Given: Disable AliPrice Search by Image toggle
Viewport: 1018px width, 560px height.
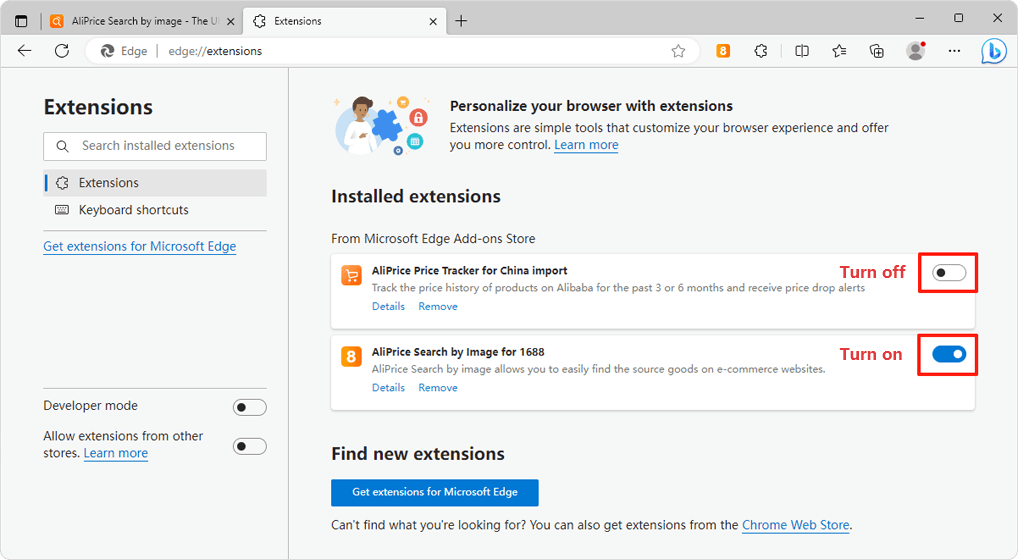Looking at the screenshot, I should (x=948, y=354).
